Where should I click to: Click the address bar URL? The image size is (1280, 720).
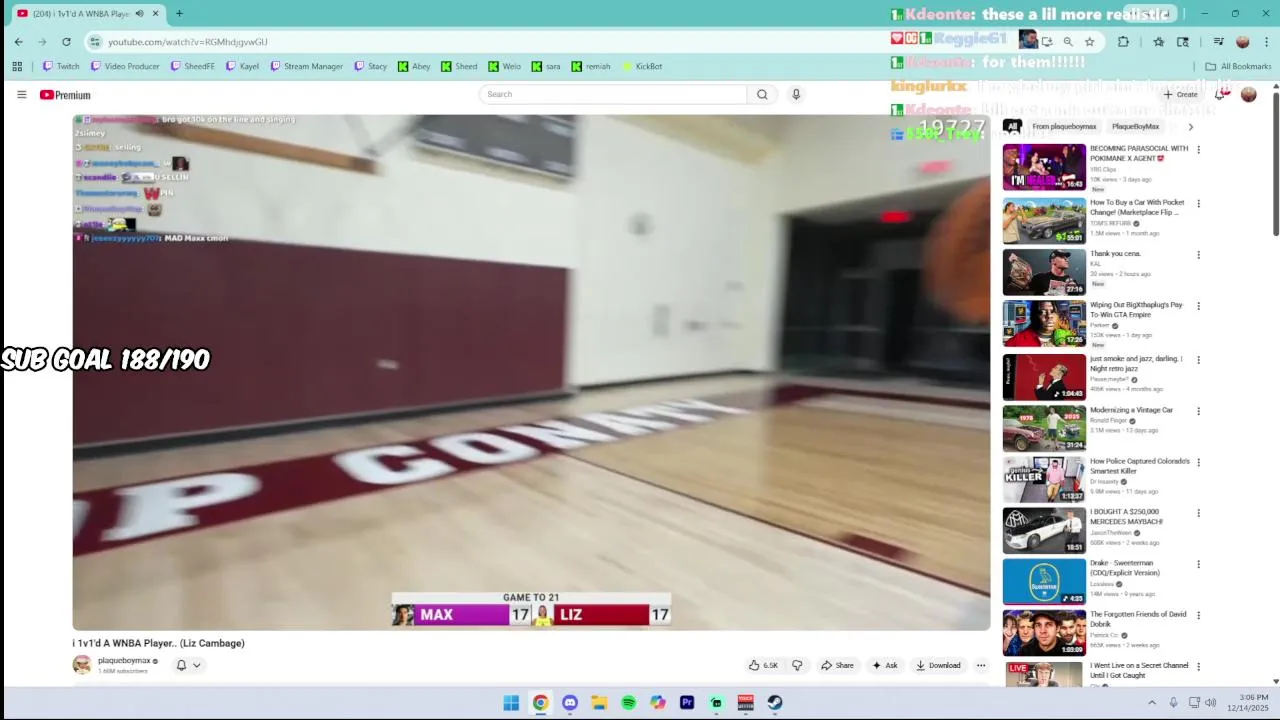pyautogui.click(x=188, y=42)
